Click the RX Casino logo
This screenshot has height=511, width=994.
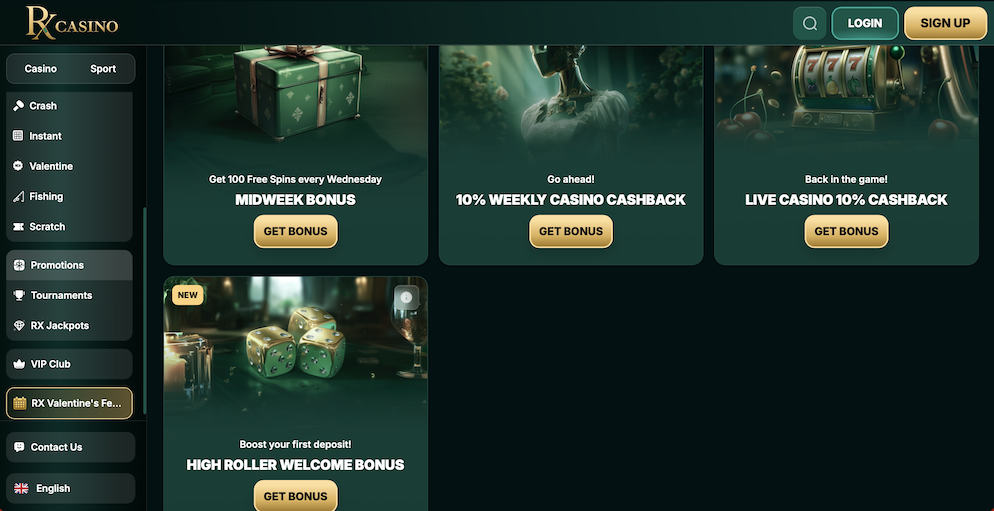coord(72,23)
